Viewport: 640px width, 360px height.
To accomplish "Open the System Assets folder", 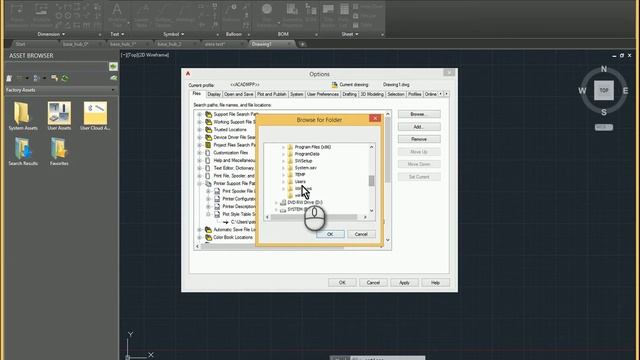I will 22,116.
